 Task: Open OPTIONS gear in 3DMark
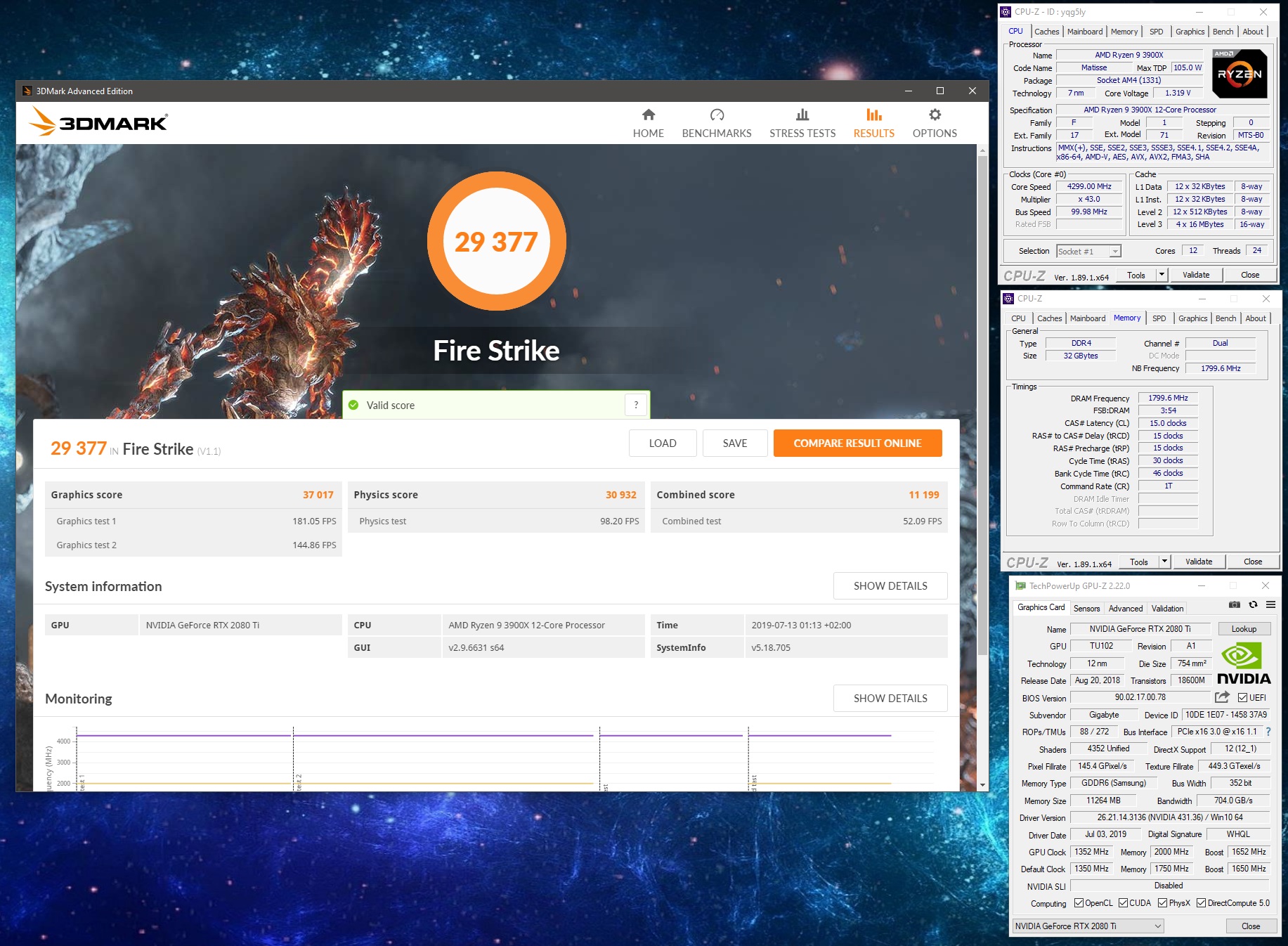pyautogui.click(x=934, y=124)
